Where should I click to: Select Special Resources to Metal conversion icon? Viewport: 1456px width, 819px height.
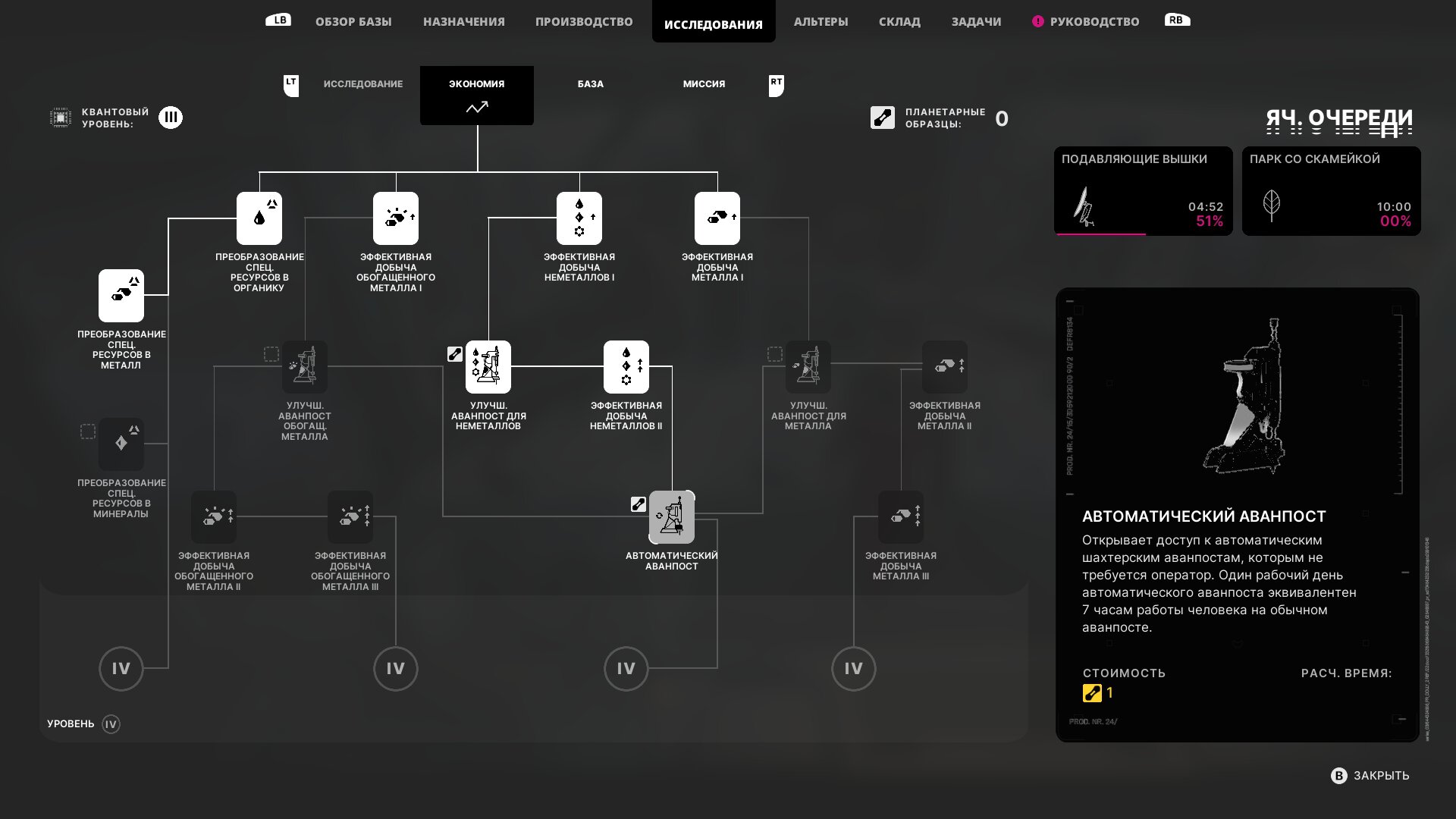(x=121, y=296)
